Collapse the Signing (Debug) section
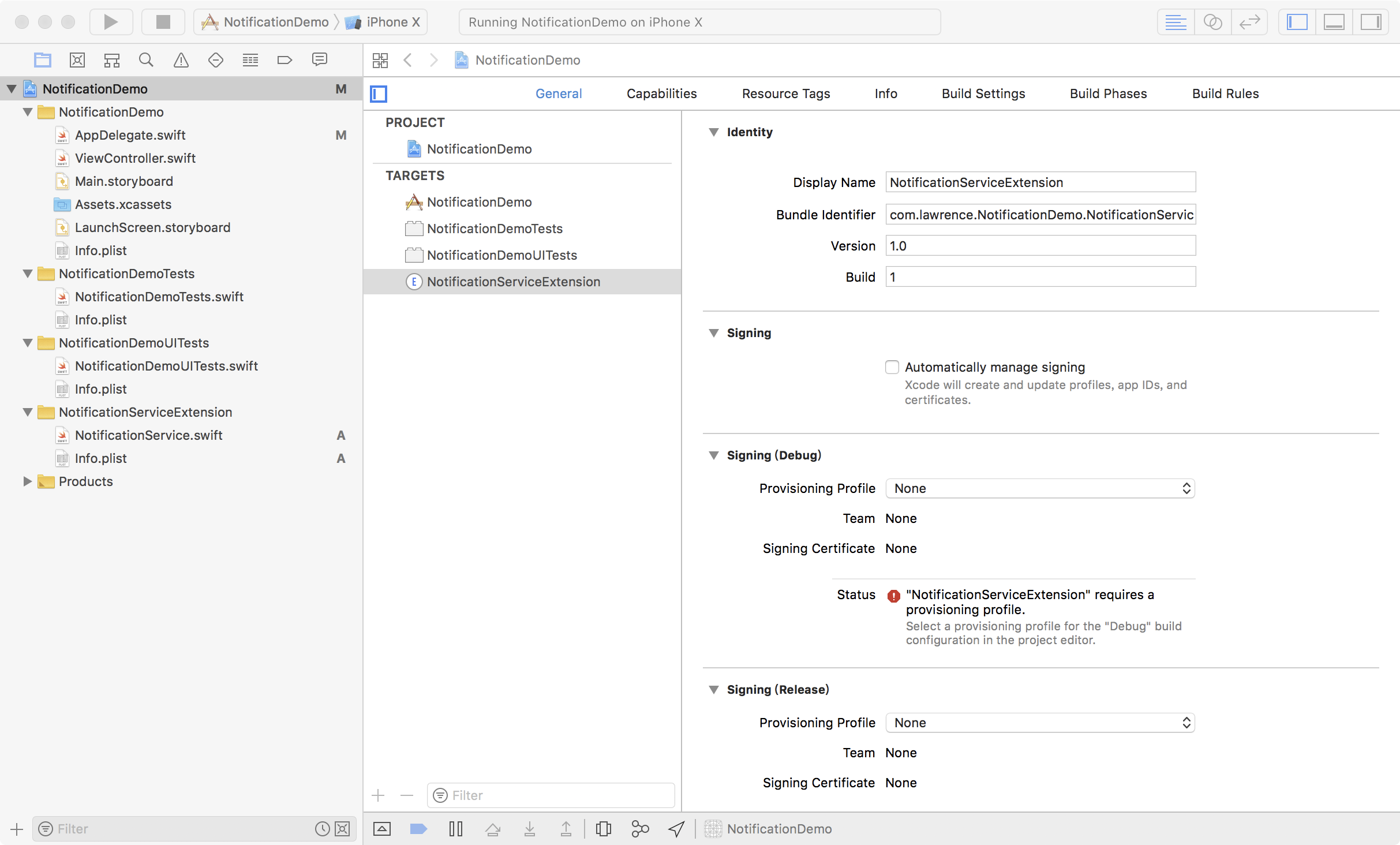Screen dimensions: 1400x845 [714, 455]
